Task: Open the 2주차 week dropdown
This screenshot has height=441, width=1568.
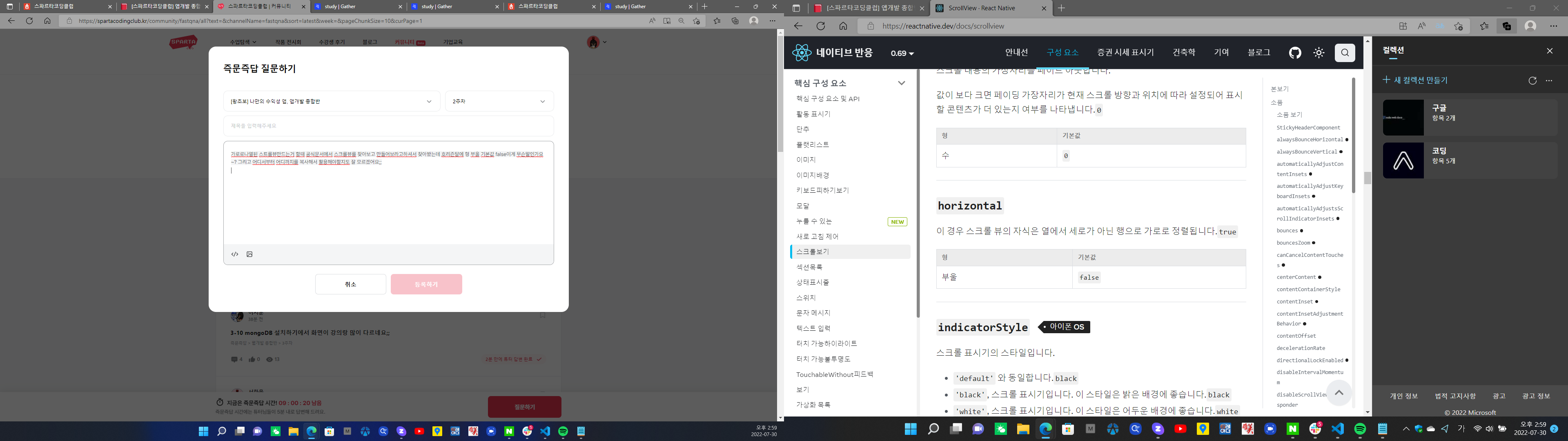Action: (x=499, y=101)
